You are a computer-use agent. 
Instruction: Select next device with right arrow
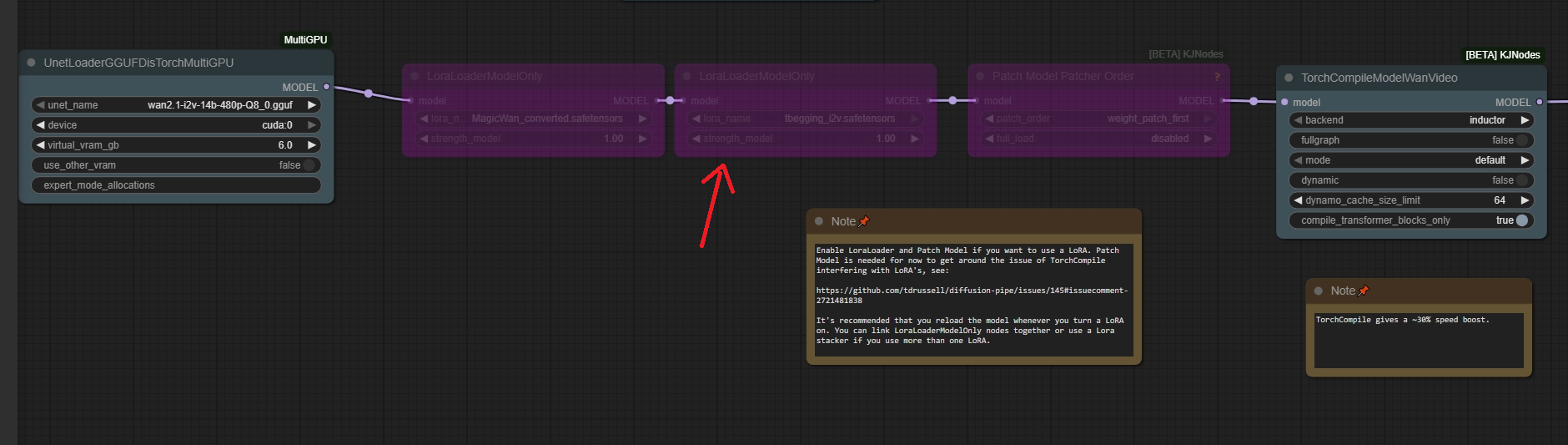(x=312, y=125)
